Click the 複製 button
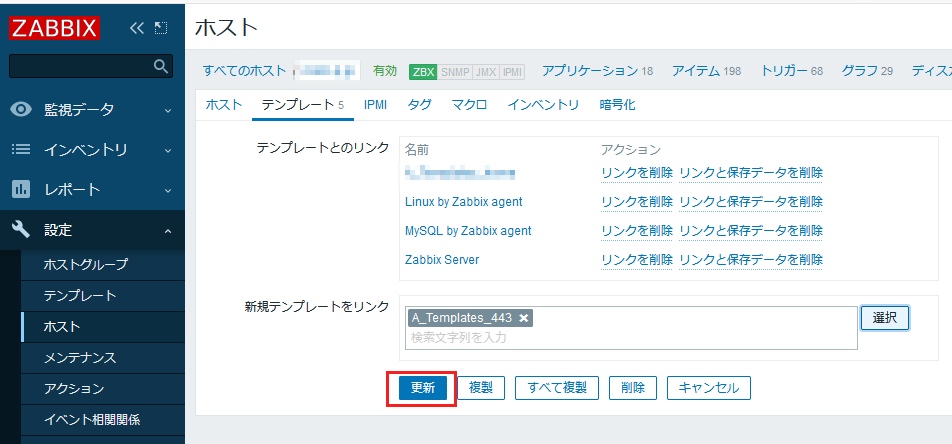The image size is (952, 444). click(x=481, y=388)
